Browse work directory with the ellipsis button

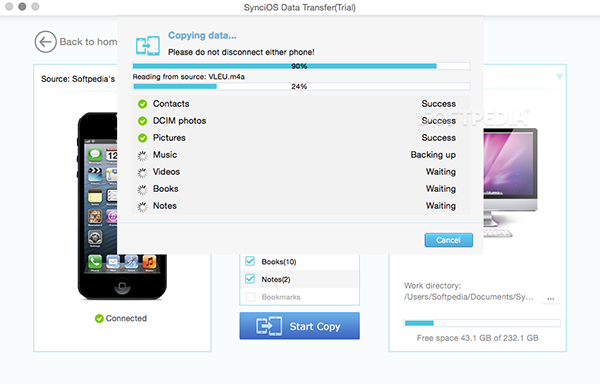tap(551, 299)
